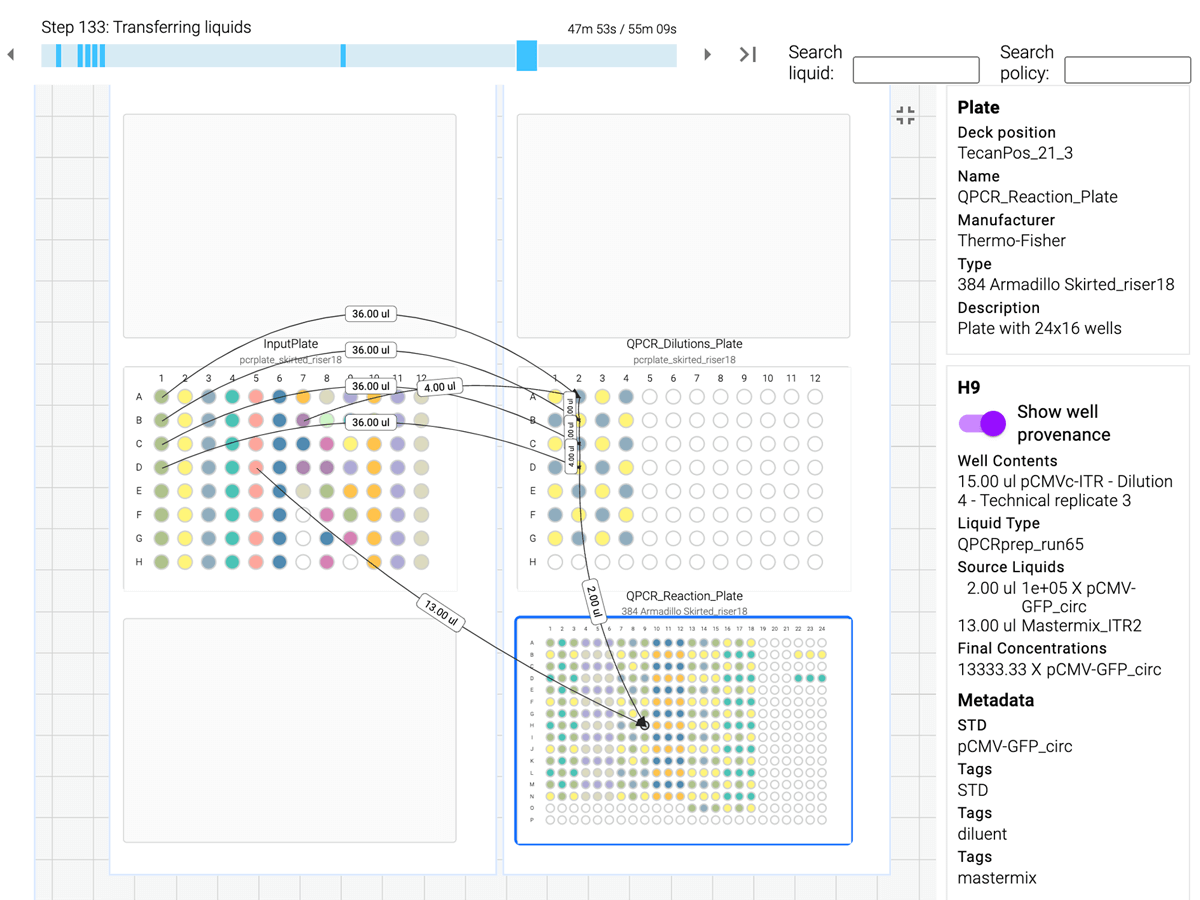Viewport: 1200px width, 900px height.
Task: Click well A1 on the InputPlate
Action: pos(160,396)
